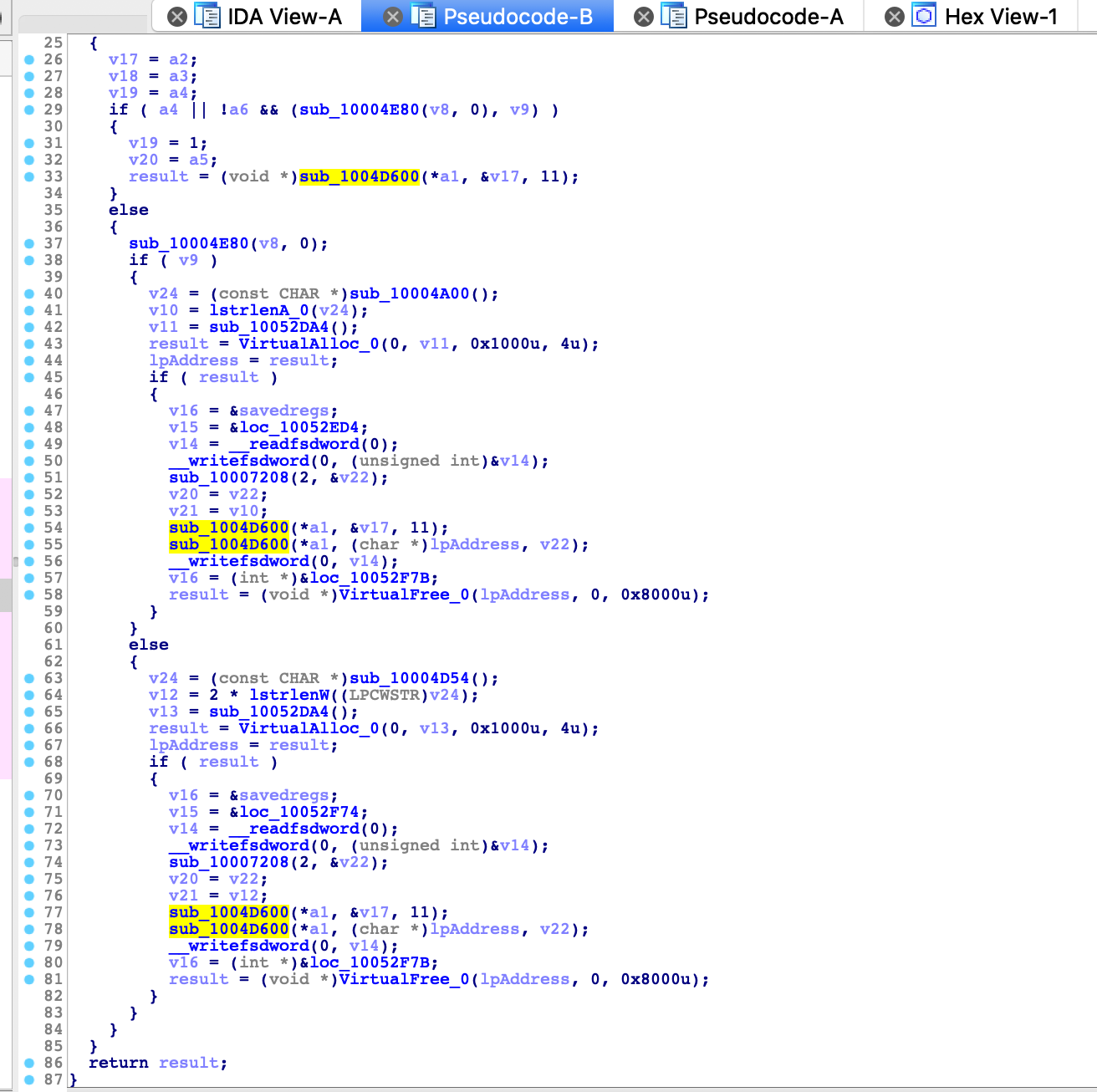Click lstrlenW function call
The height and width of the screenshot is (1092, 1097).
289,695
